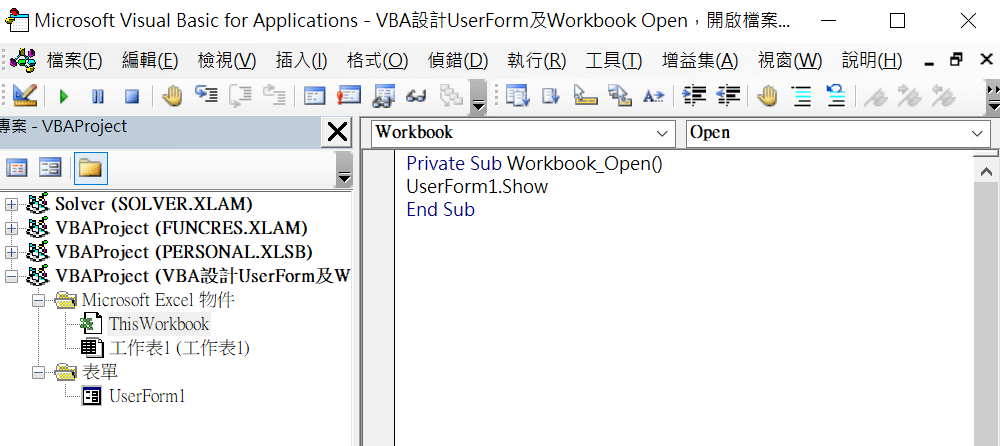The image size is (1000, 446).
Task: Click the code line UserForm1.Show
Action: (477, 186)
